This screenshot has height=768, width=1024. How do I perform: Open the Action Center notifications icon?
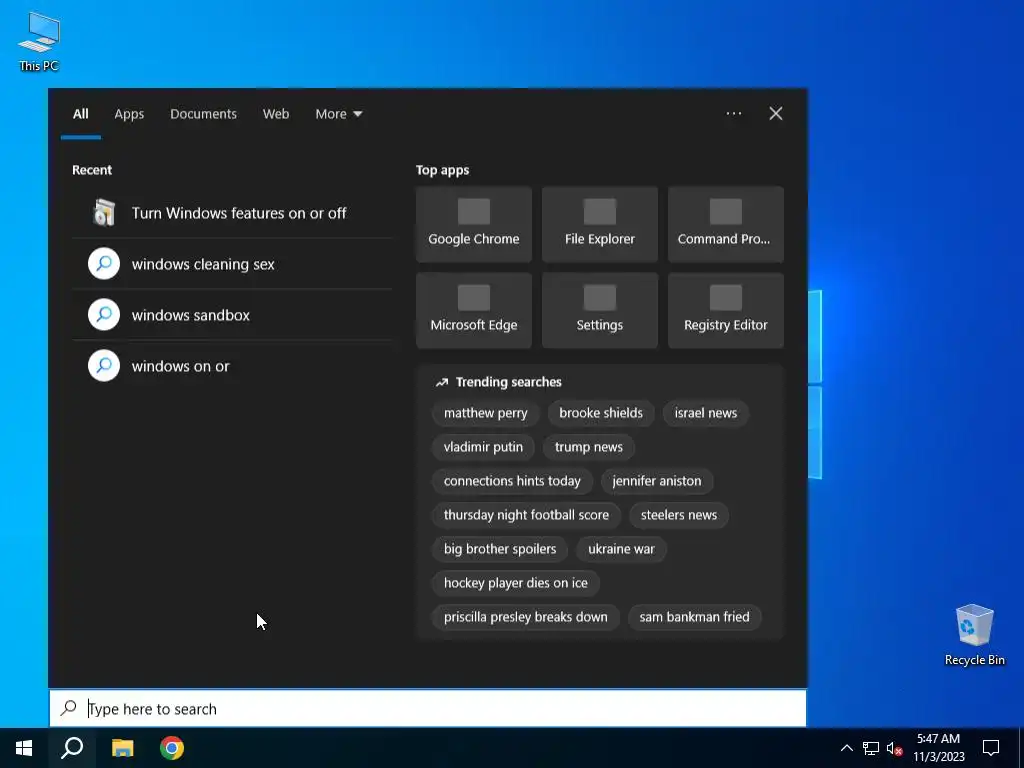[991, 748]
